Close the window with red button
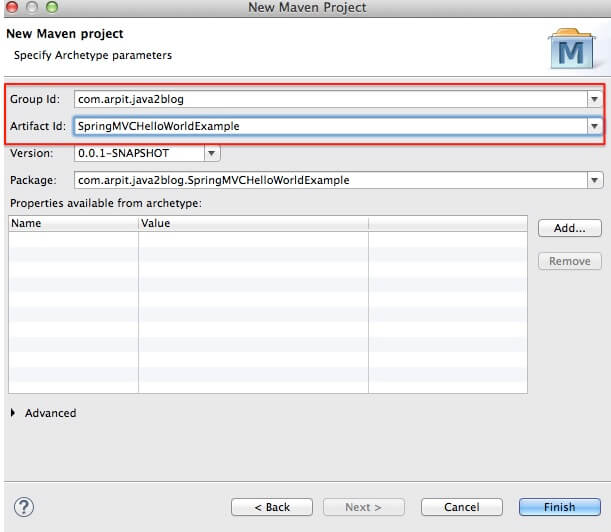The image size is (611, 532). point(12,7)
